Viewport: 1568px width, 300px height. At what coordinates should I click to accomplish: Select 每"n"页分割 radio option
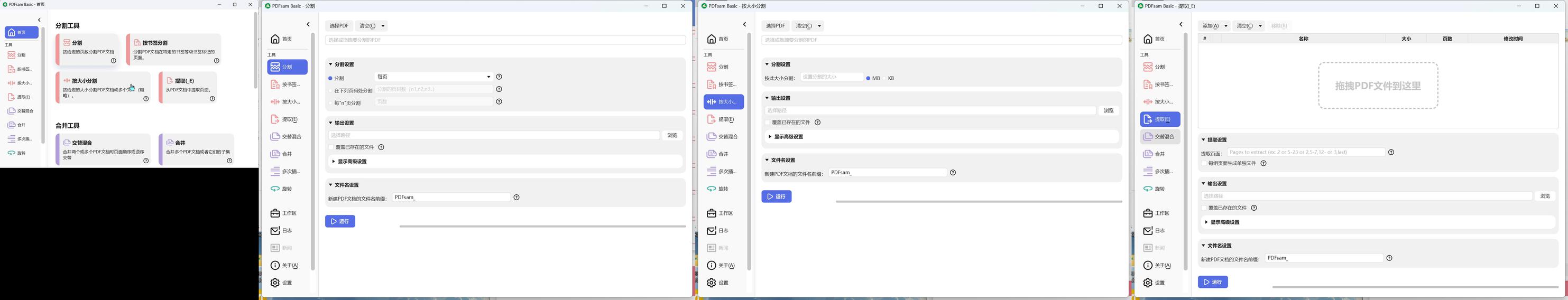pos(330,104)
